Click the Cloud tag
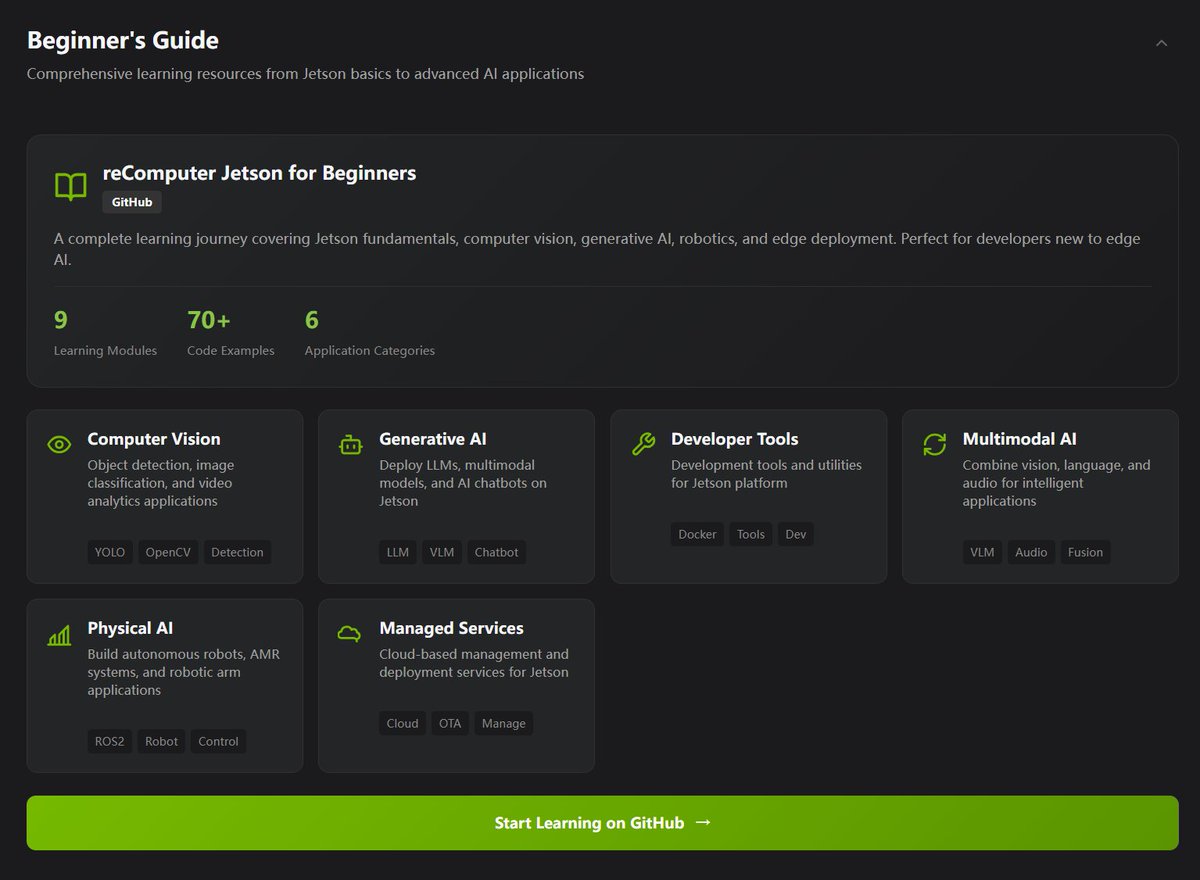1200x880 pixels. coord(402,723)
